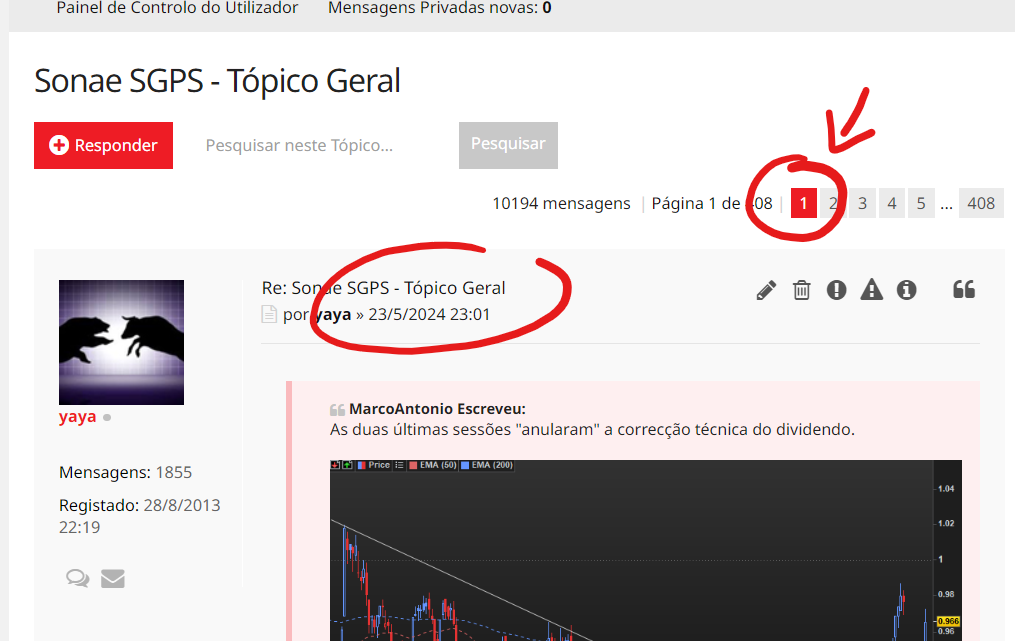Viewport: 1015px width, 641px height.
Task: Click the post date "23/5/2024 23:01"
Action: [429, 315]
